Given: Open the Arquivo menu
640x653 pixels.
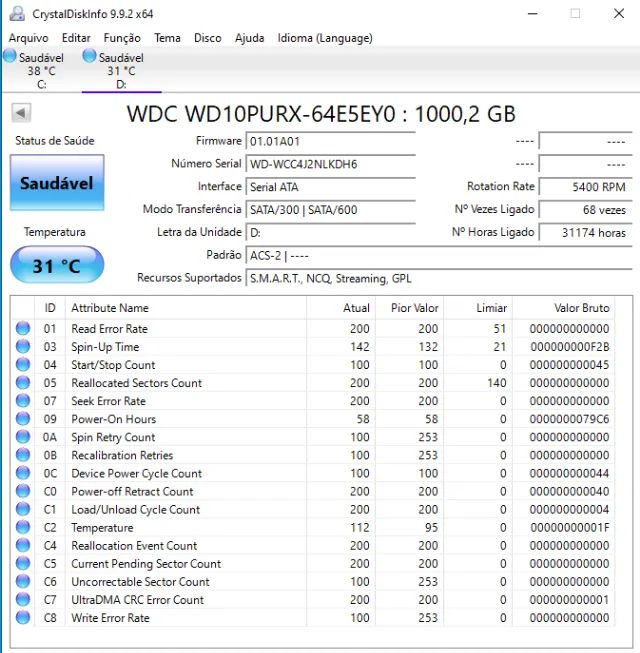Looking at the screenshot, I should click(x=28, y=38).
